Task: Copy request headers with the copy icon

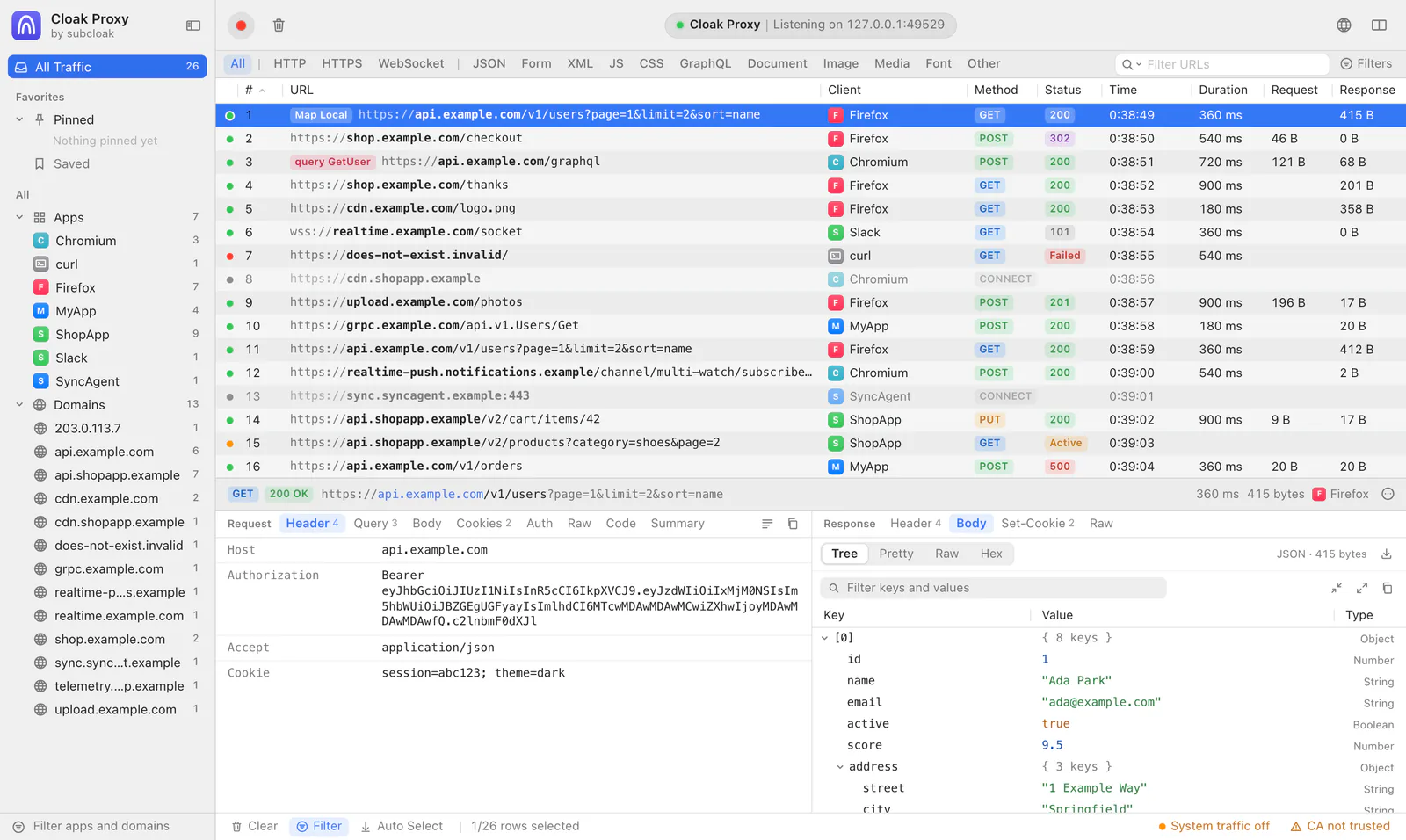Action: pyautogui.click(x=793, y=524)
